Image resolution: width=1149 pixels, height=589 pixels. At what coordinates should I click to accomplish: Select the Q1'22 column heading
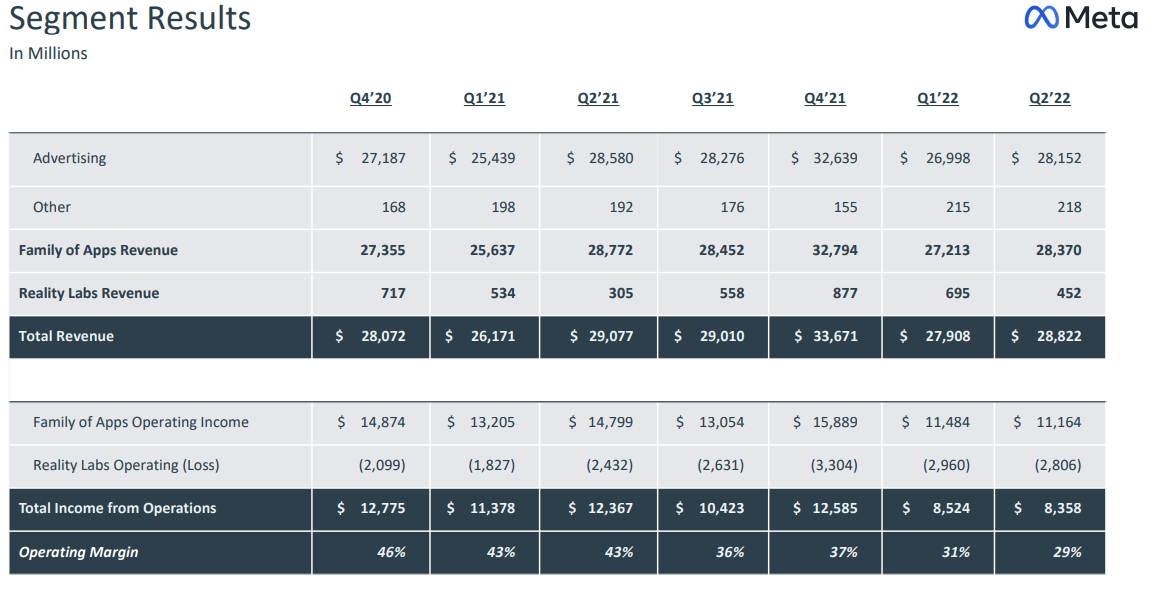tap(938, 98)
